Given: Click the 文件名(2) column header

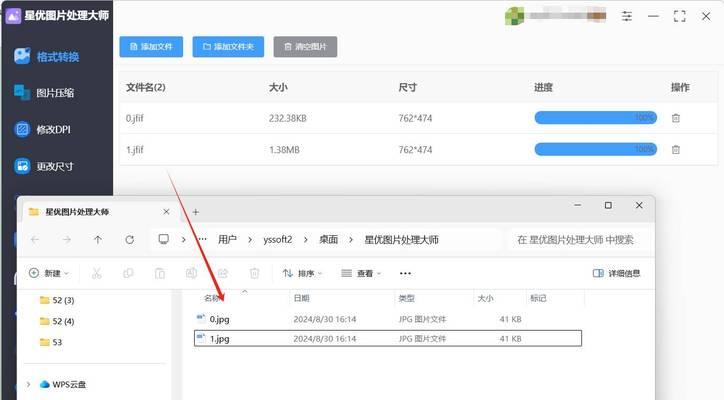Looking at the screenshot, I should click(x=146, y=87).
